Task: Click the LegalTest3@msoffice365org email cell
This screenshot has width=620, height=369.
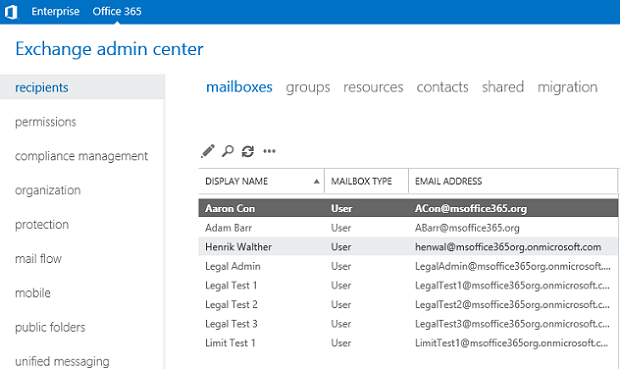Action: click(x=512, y=324)
